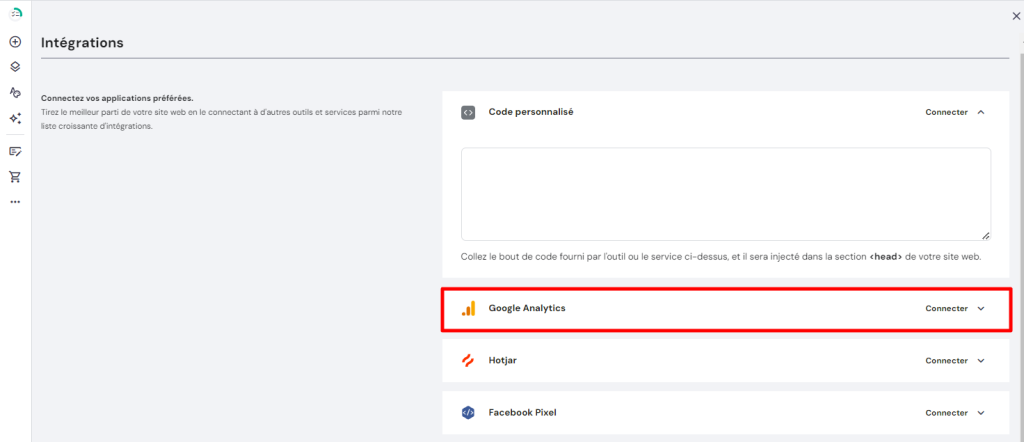
Task: Expand the Facebook Pixel chevron
Action: pos(981,412)
